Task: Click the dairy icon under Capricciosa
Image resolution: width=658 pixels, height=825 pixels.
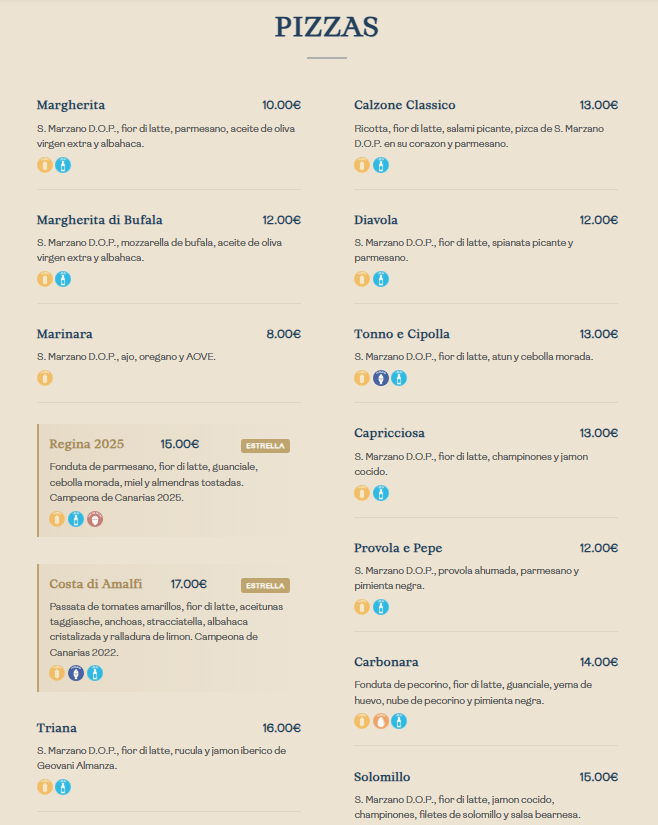Action: coord(381,493)
